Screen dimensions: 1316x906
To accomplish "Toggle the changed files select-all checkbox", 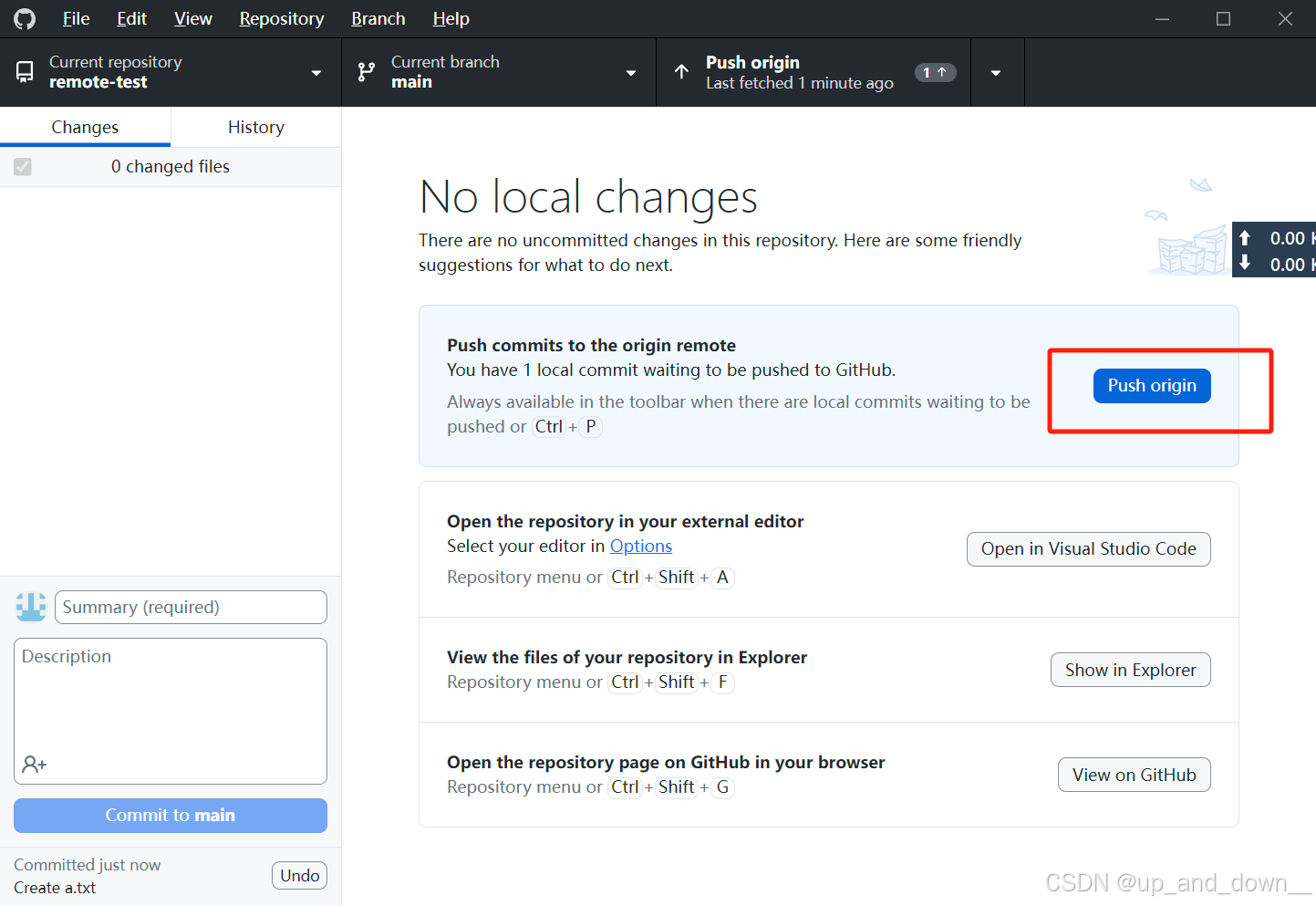I will point(23,167).
